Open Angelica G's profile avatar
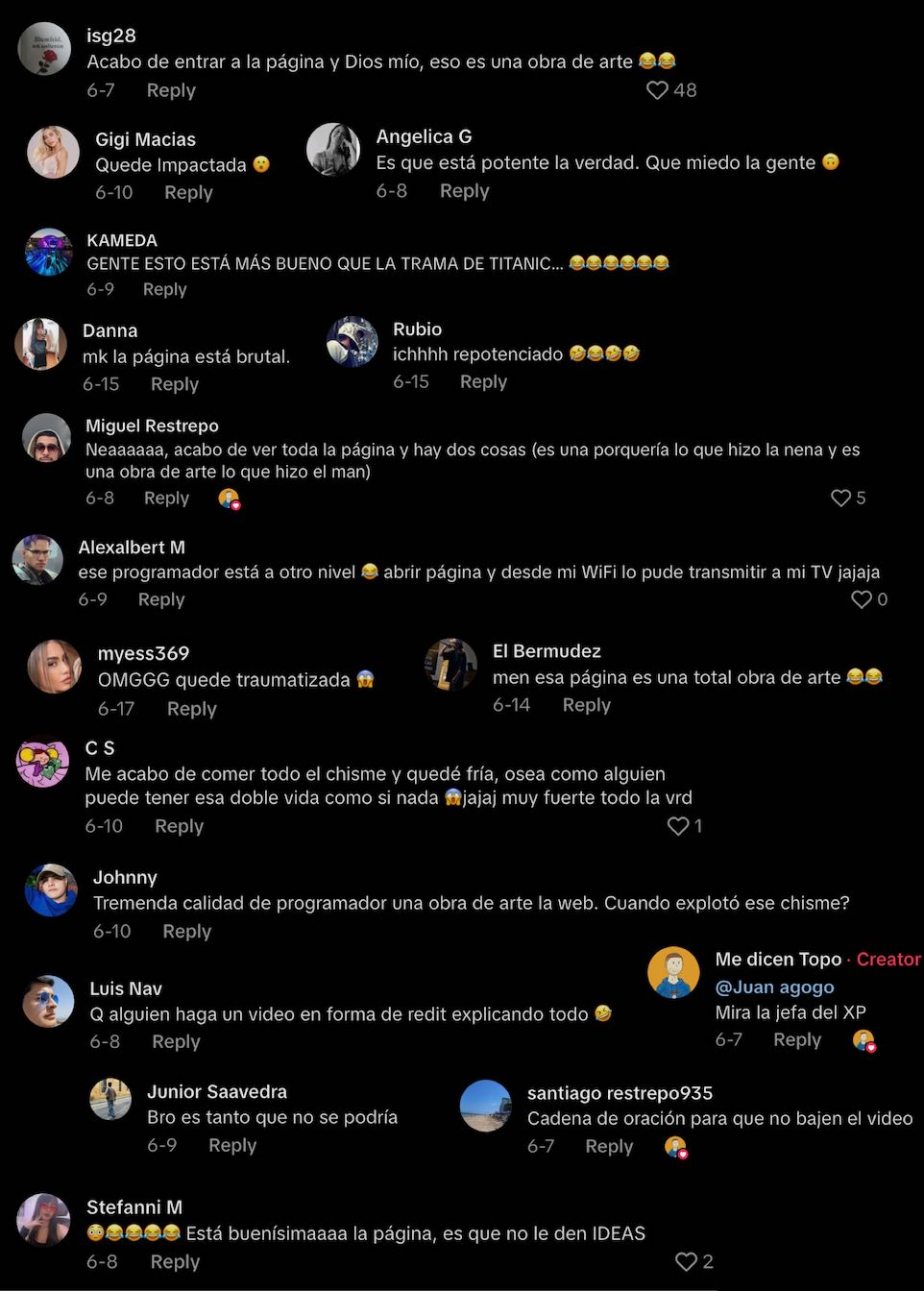The width and height of the screenshot is (924, 1291). [333, 149]
